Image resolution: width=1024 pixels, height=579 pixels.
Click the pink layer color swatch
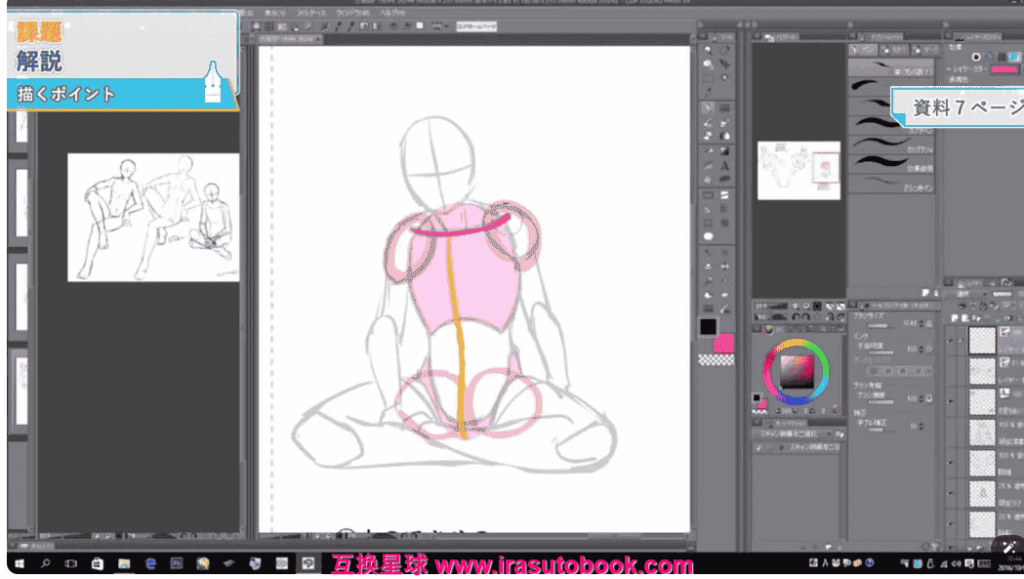1003,70
